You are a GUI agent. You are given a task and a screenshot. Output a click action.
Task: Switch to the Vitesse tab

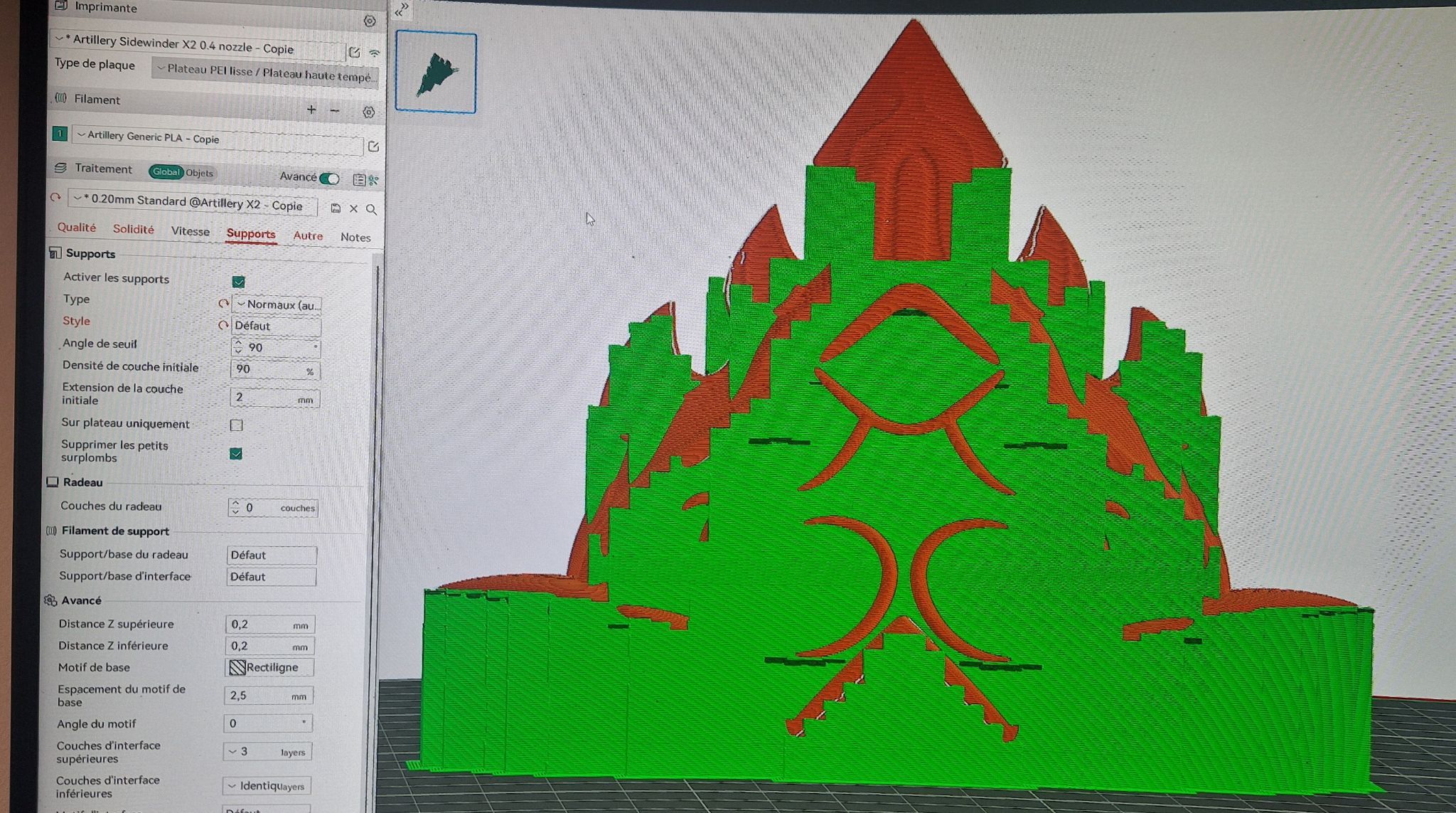191,231
